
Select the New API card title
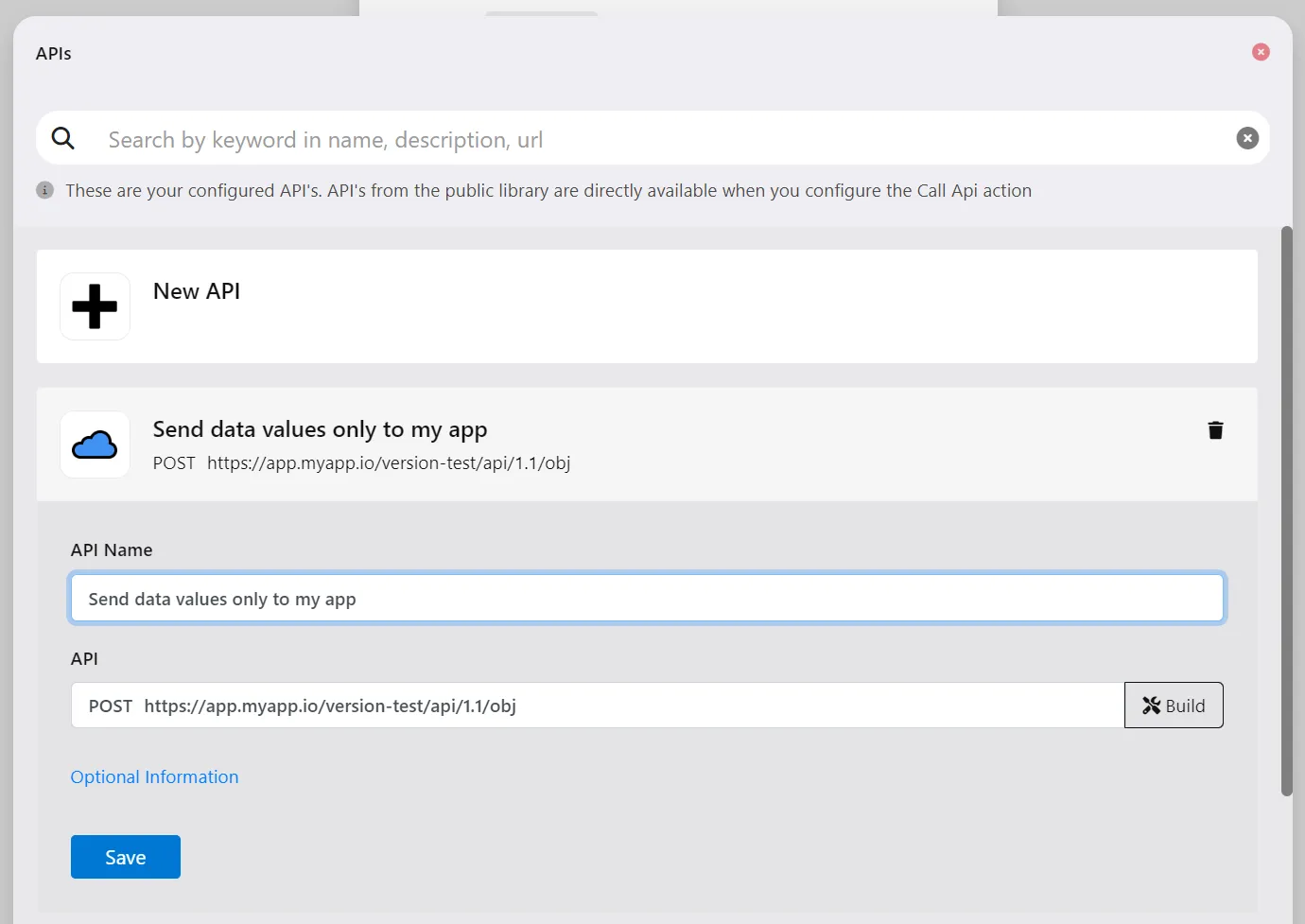[x=197, y=291]
